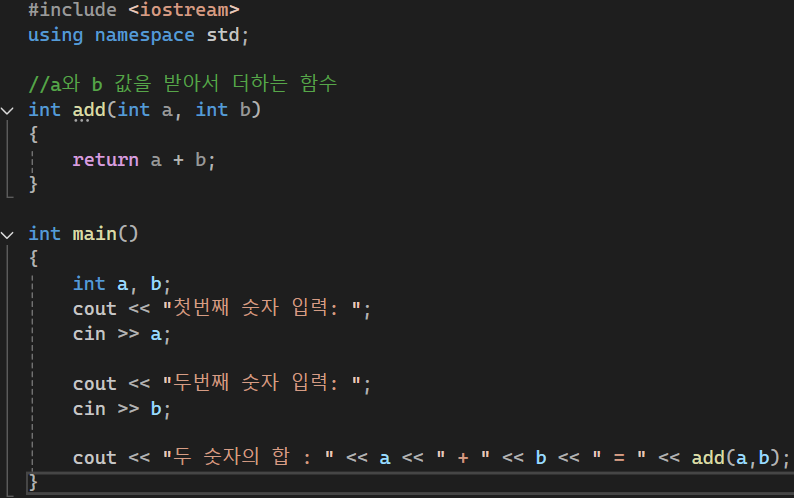794x498 pixels.
Task: Click the 'add' function name in its definition
Action: click(x=89, y=110)
